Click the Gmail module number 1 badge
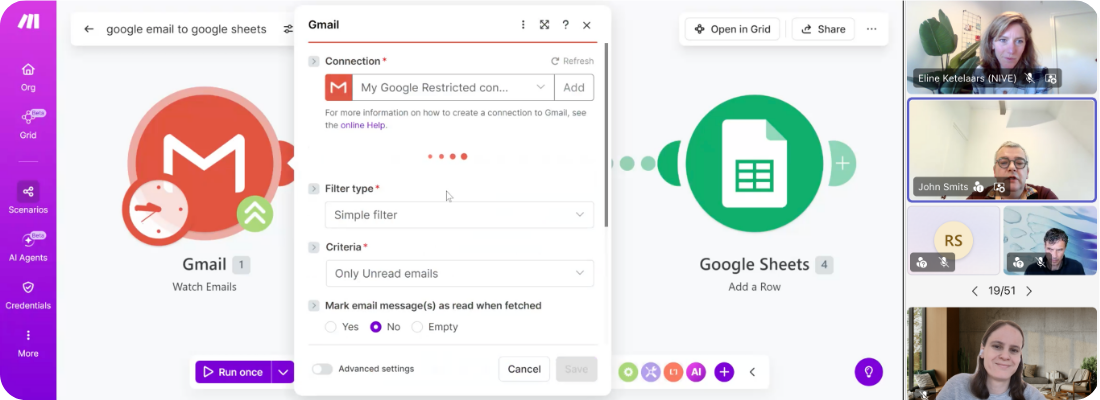1100x400 pixels. click(241, 265)
